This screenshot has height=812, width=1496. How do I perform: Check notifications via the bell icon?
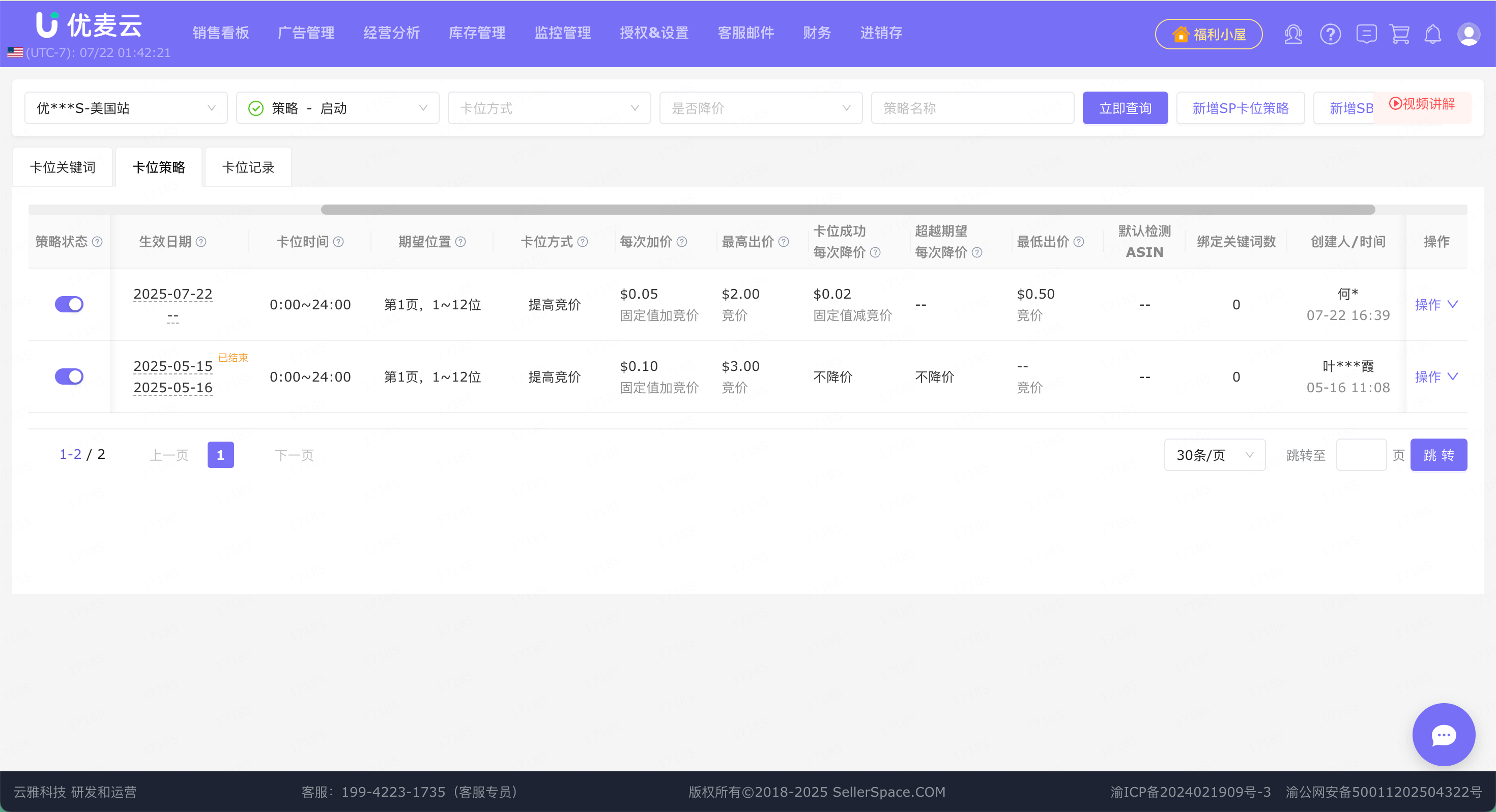[x=1433, y=34]
